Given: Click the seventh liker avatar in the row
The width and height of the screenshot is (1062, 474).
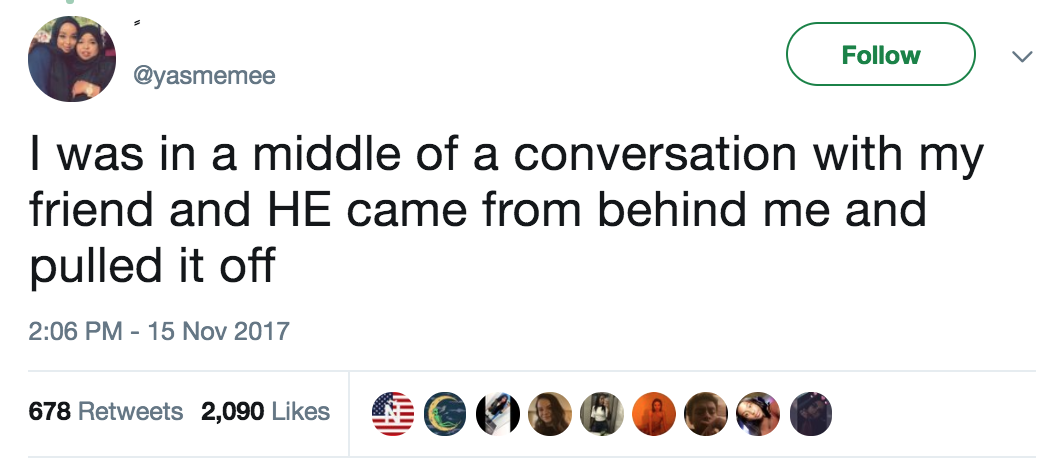Looking at the screenshot, I should 705,411.
